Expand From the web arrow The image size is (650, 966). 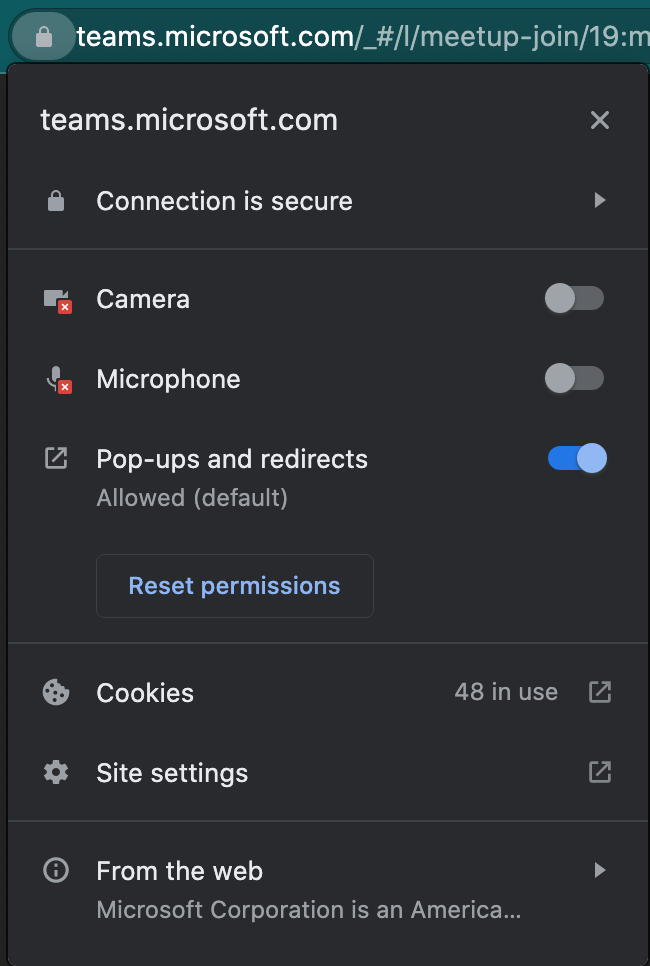tap(600, 870)
